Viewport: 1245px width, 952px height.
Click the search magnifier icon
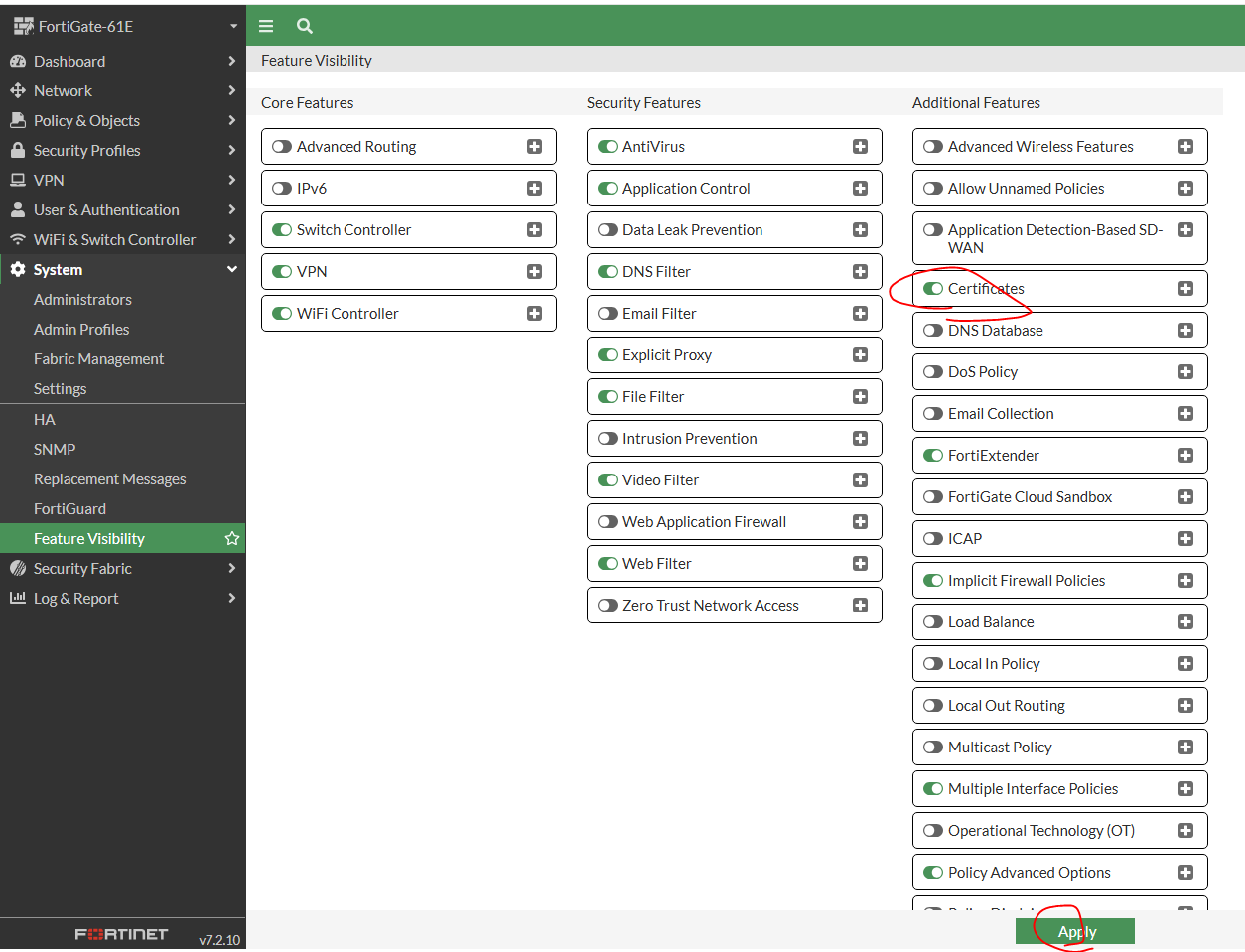pyautogui.click(x=305, y=26)
